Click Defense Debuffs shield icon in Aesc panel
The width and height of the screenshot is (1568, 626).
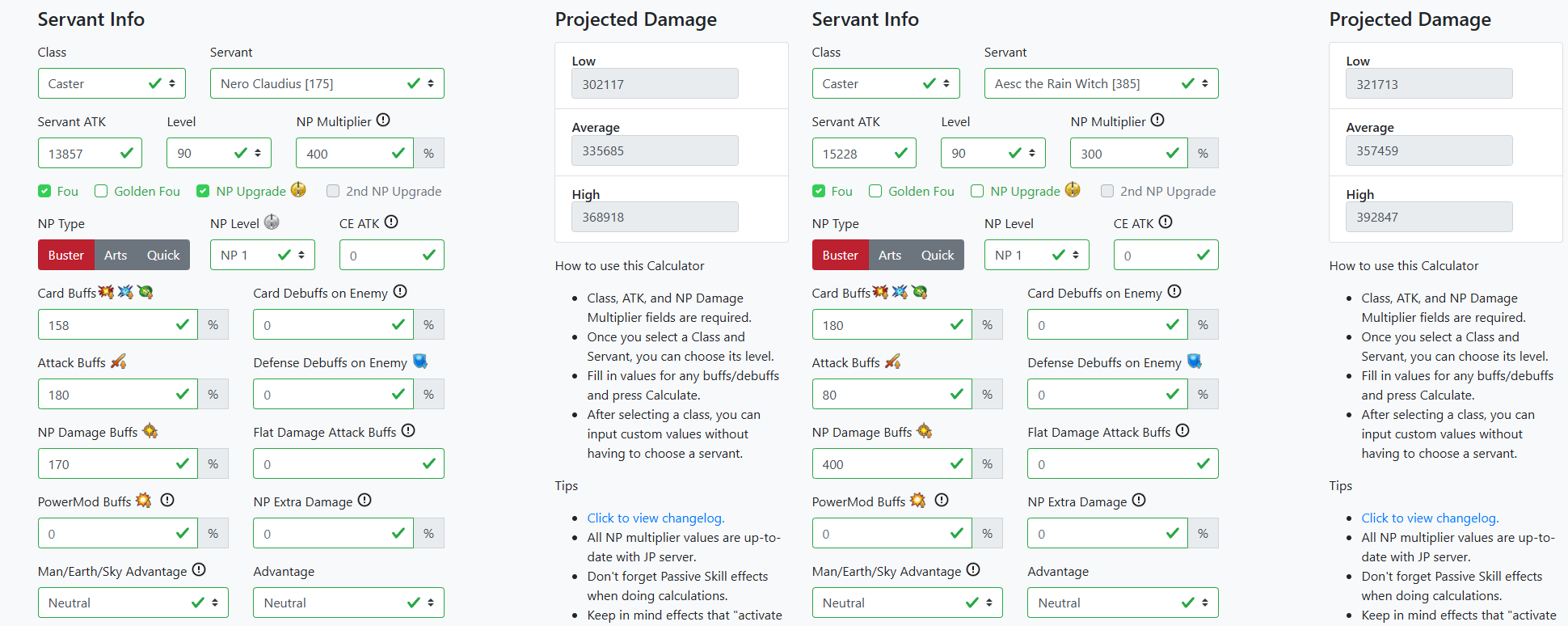coord(1195,362)
